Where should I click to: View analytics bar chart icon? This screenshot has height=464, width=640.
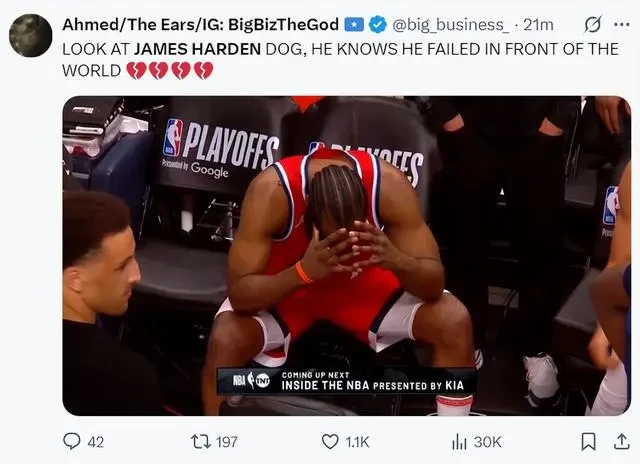pos(459,442)
